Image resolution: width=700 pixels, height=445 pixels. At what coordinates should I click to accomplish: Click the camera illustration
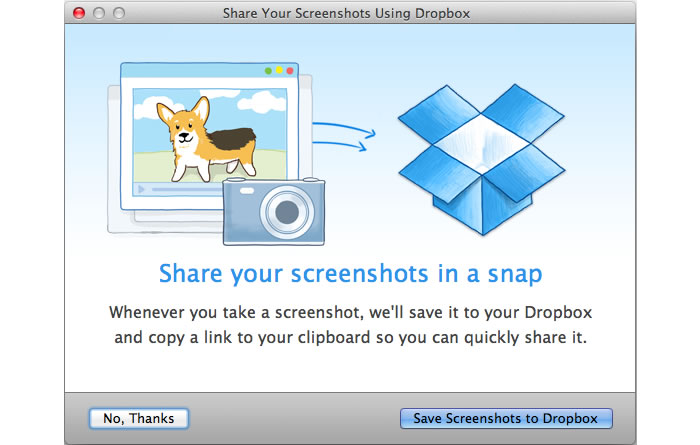coord(274,211)
